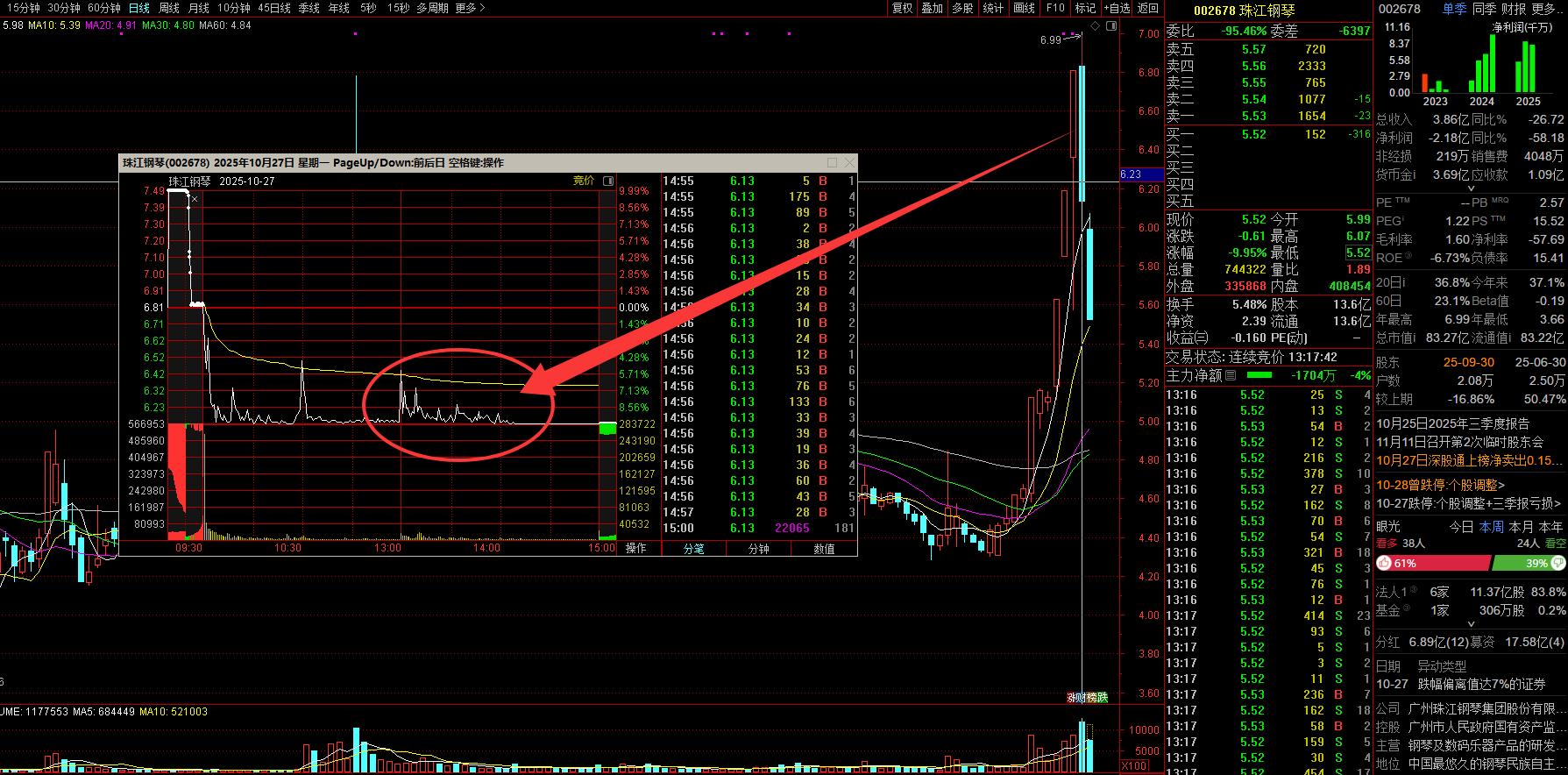The width and height of the screenshot is (1568, 775).
Task: Switch to the 季线 quarterly chart
Action: (x=309, y=8)
